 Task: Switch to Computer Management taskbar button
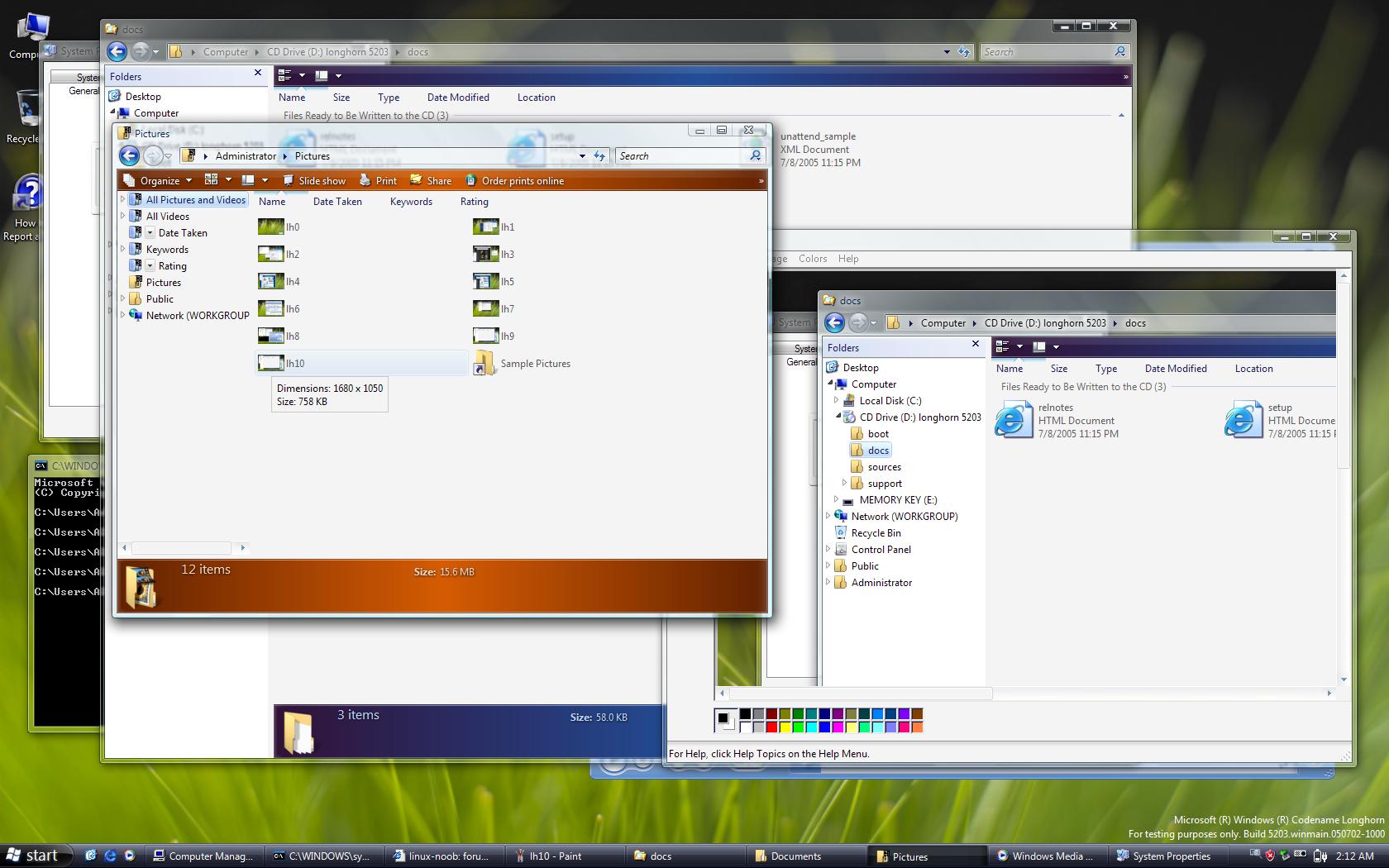[205, 856]
